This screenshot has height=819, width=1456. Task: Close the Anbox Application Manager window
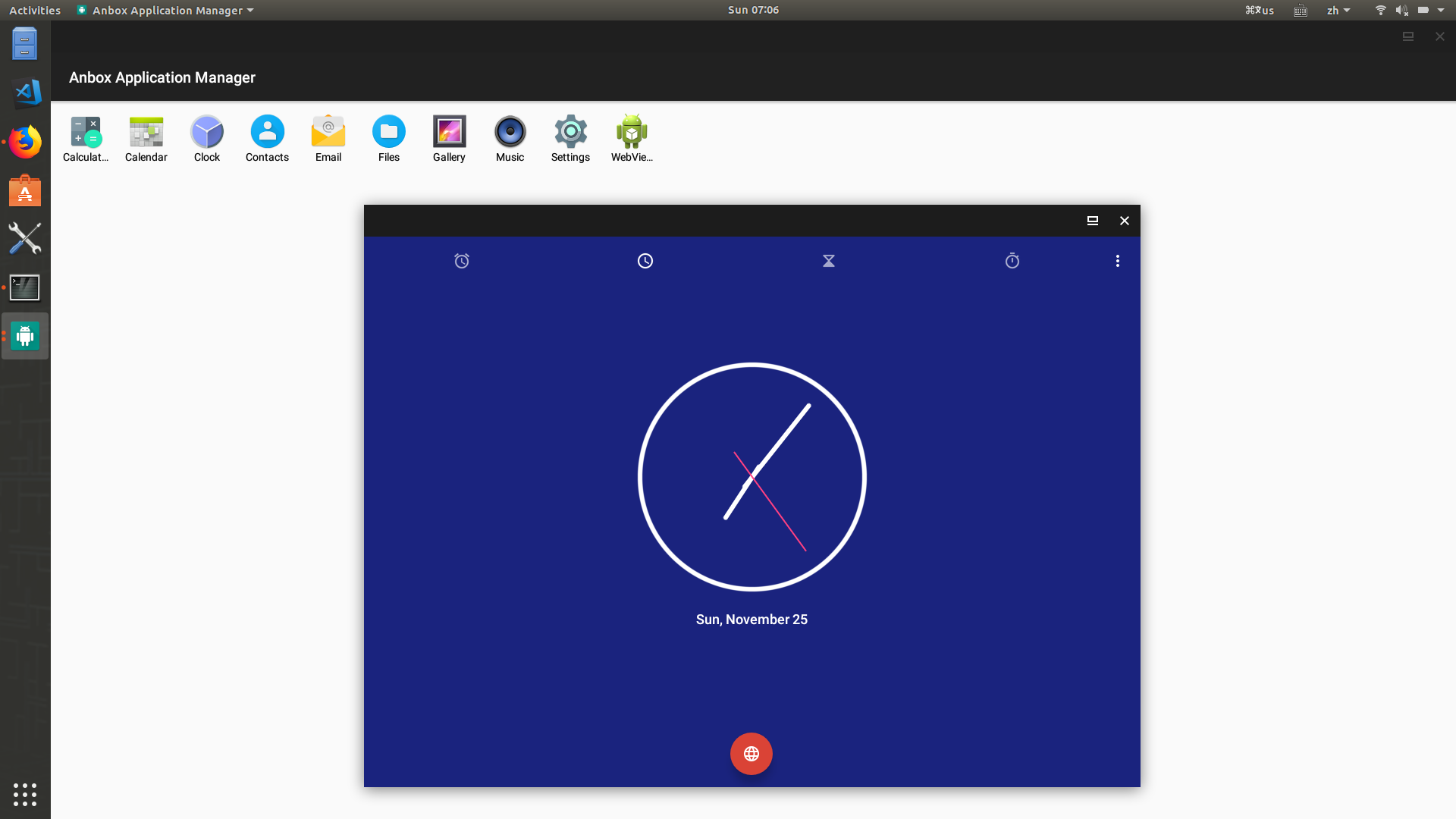click(1440, 36)
